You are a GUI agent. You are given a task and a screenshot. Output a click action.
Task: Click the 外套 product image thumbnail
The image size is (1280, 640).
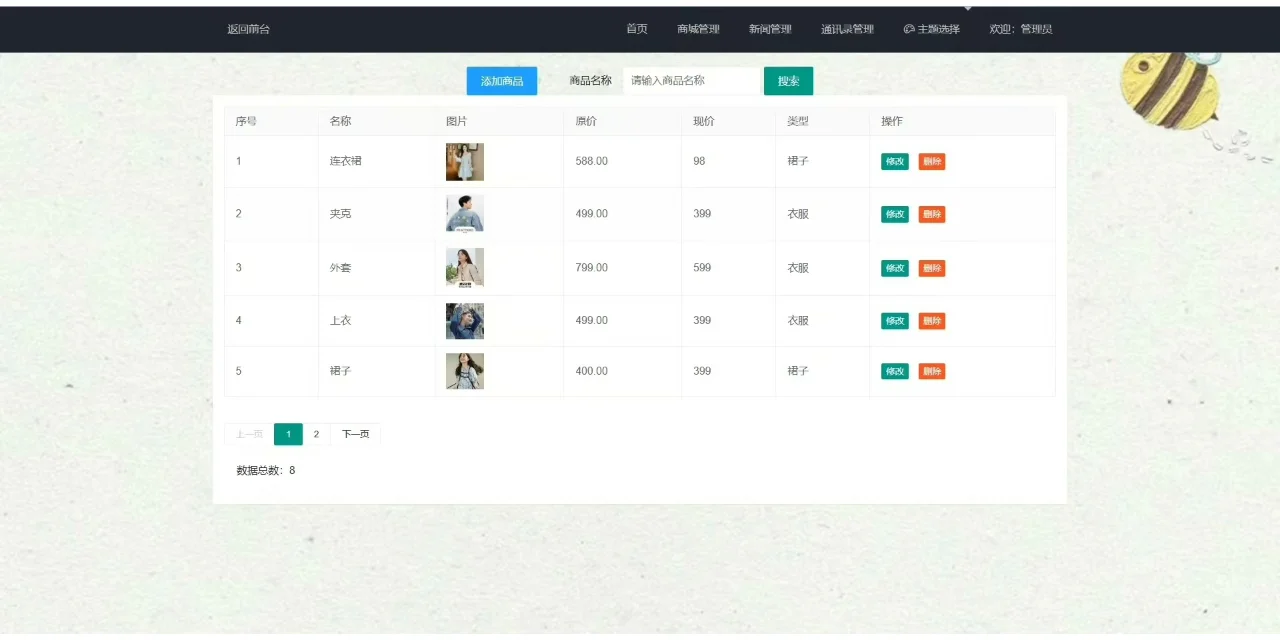pyautogui.click(x=464, y=267)
